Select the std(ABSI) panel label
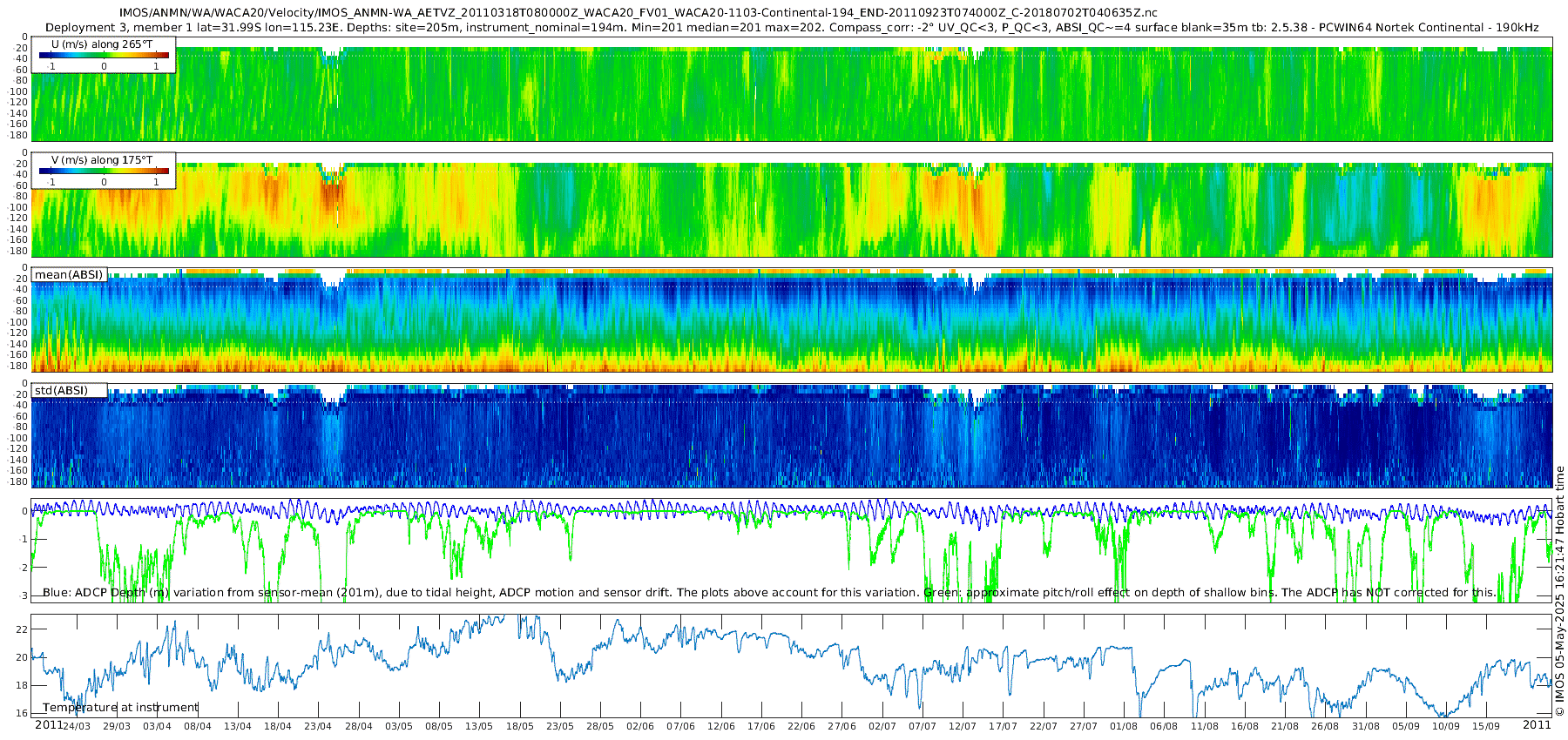The image size is (1568, 740). point(69,391)
